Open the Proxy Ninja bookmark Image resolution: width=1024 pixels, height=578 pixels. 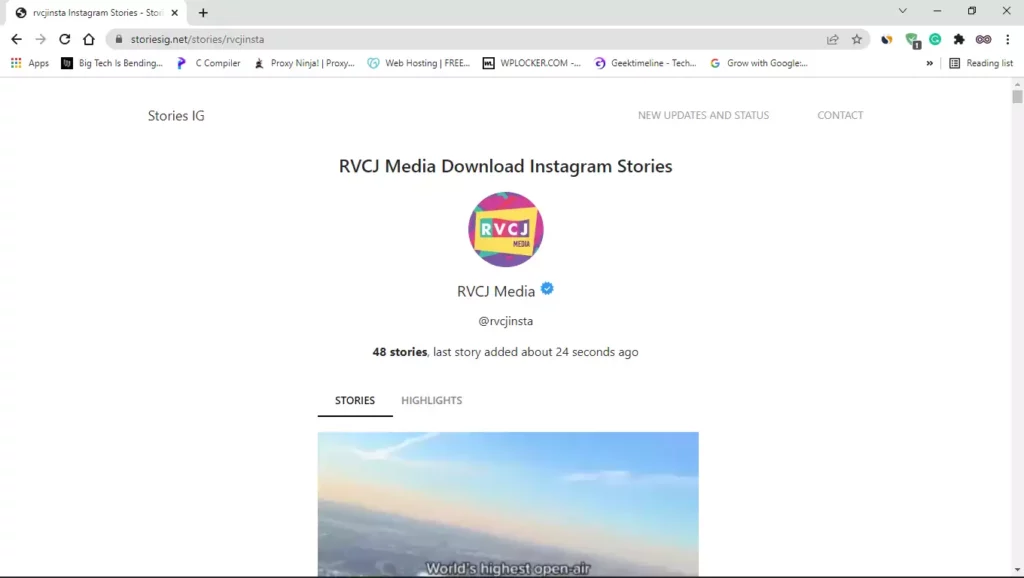pyautogui.click(x=304, y=63)
